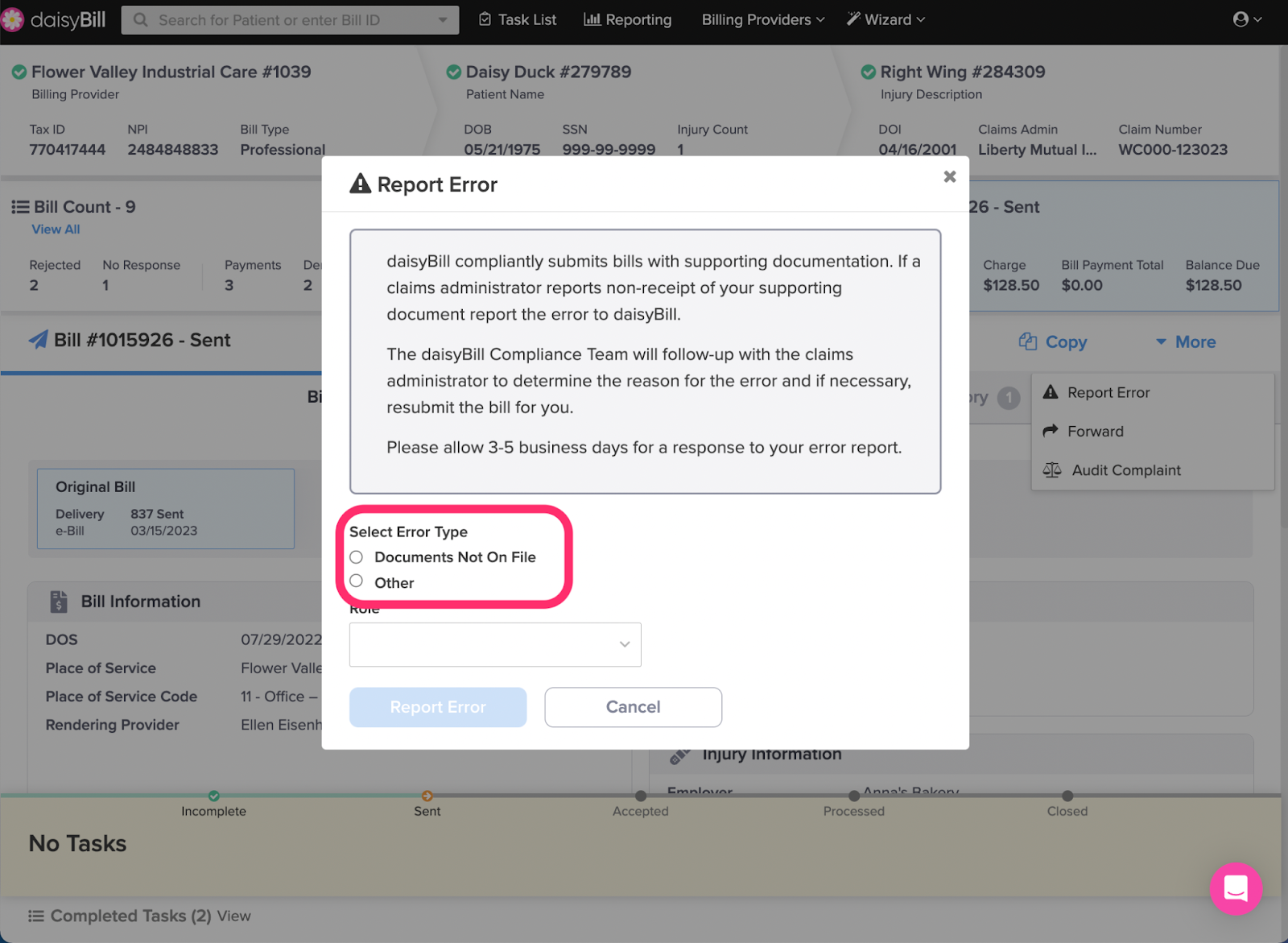Click the Payments count of 3
1288x943 pixels.
[x=229, y=285]
